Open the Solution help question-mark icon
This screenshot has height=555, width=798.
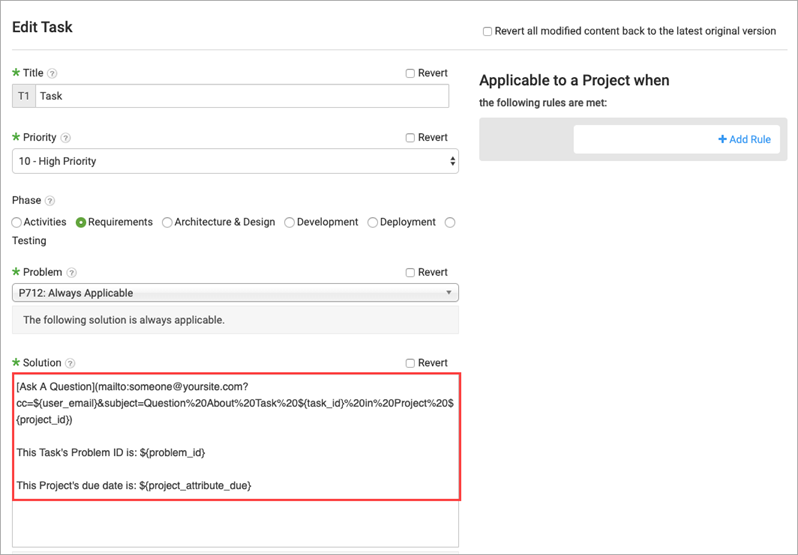point(70,363)
